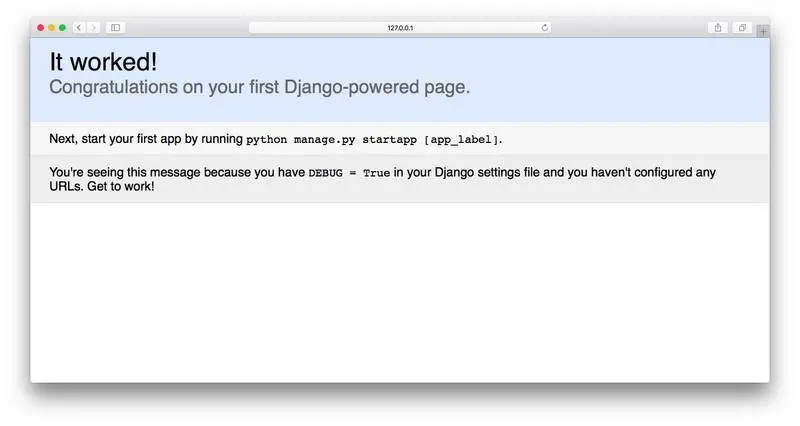Click the 127.0.0.1 address bar
Viewport: 800px width, 426px height.
400,28
